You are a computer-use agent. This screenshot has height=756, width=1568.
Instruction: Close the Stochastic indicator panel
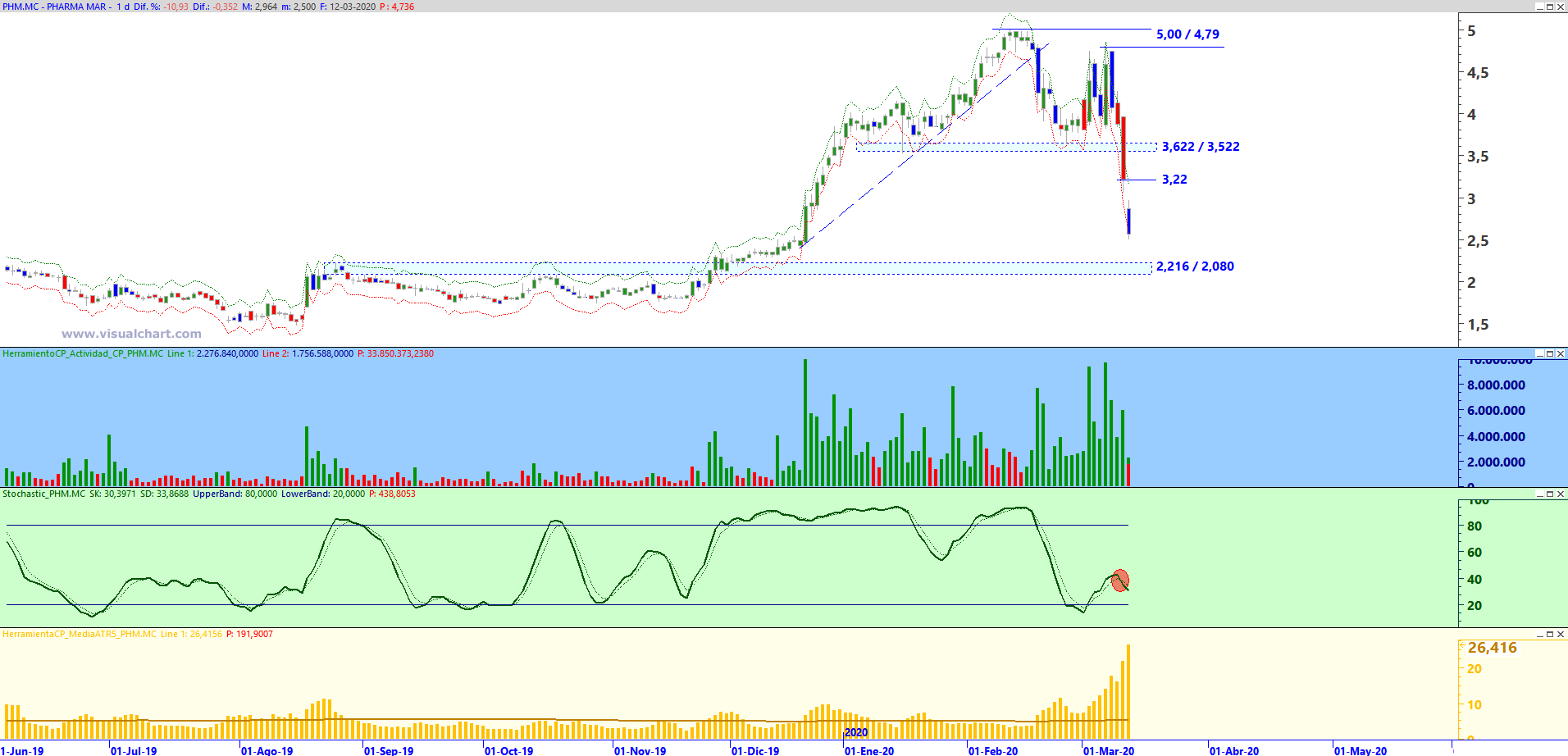click(1561, 494)
